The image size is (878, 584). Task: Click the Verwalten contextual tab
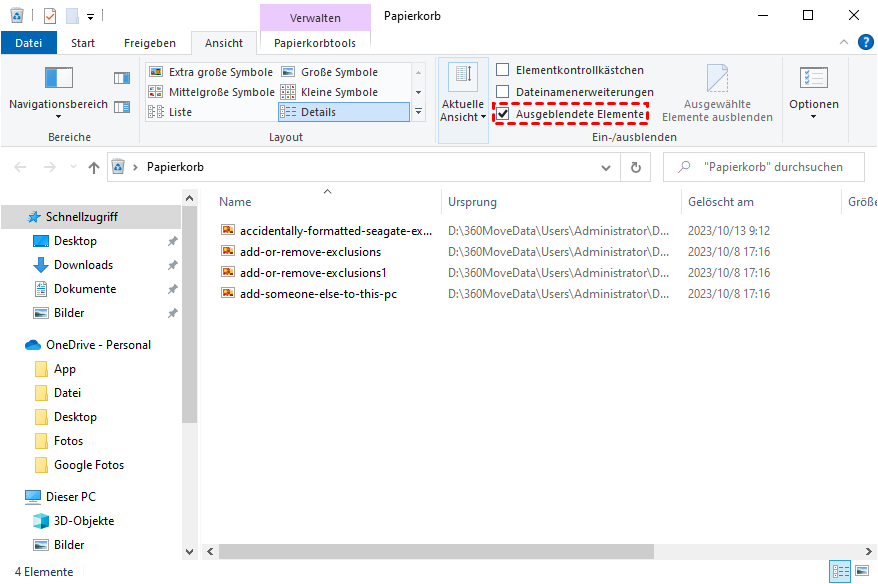pos(315,17)
